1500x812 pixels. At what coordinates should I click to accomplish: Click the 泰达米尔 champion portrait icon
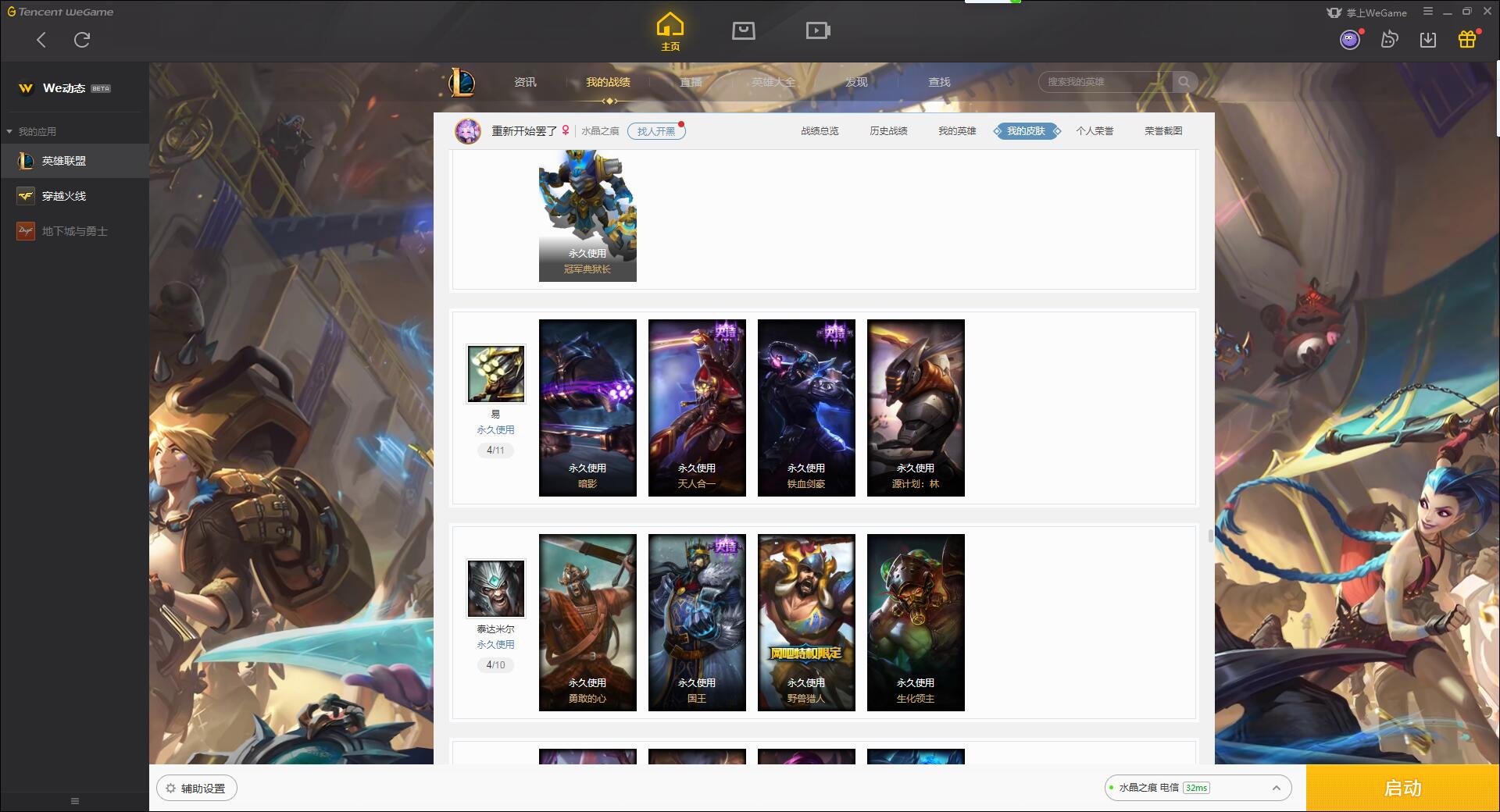[495, 589]
